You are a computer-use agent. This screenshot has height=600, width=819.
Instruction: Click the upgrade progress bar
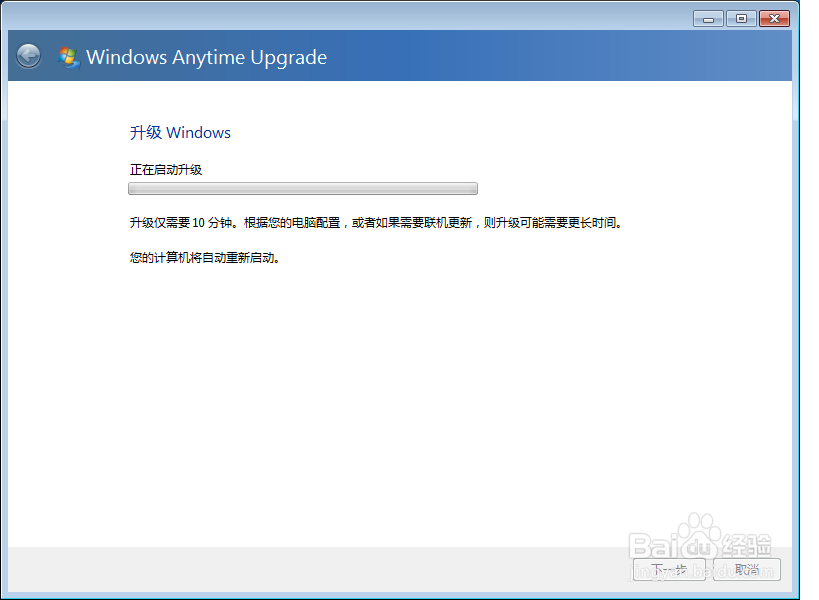pos(303,189)
